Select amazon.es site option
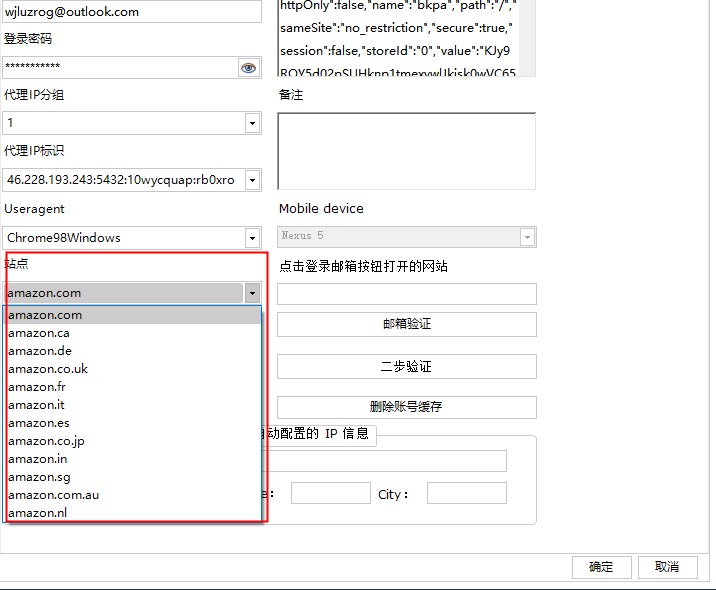Image resolution: width=716 pixels, height=590 pixels. point(132,423)
